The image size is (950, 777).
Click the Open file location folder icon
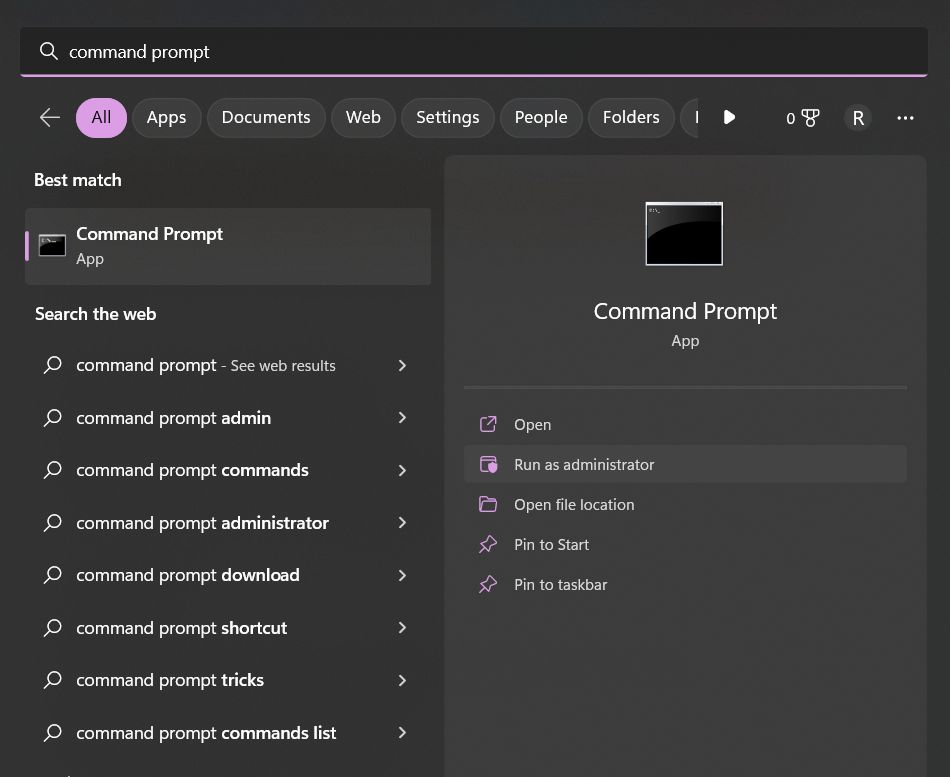[488, 505]
